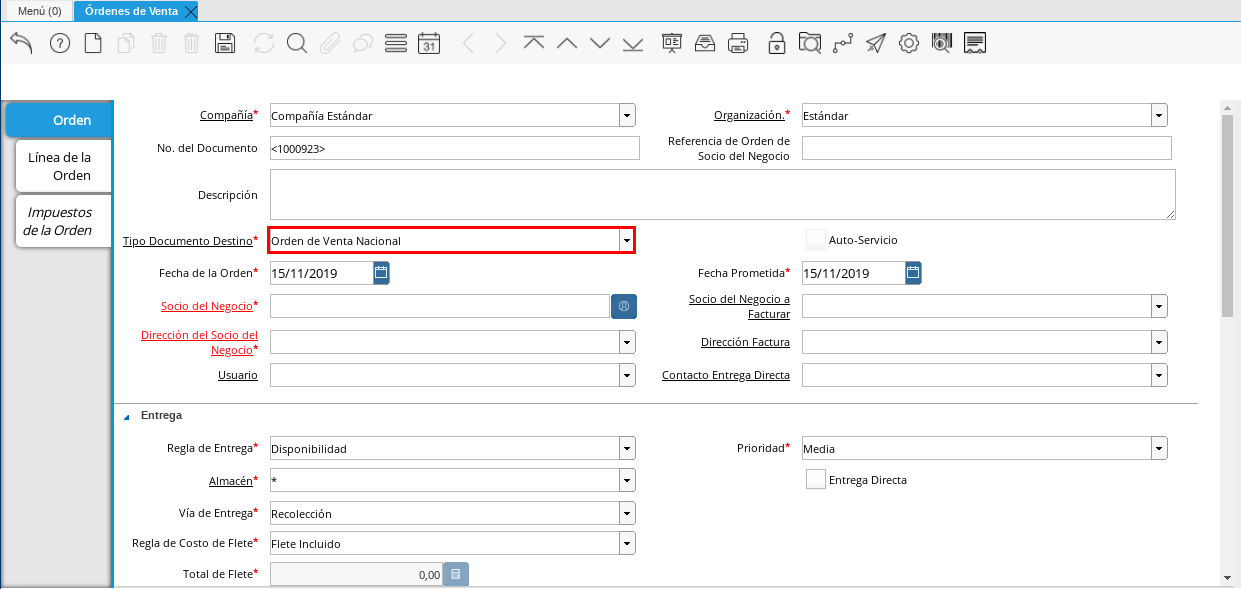Open the Fecha de la Orden calendar picker
The image size is (1241, 589).
[381, 273]
